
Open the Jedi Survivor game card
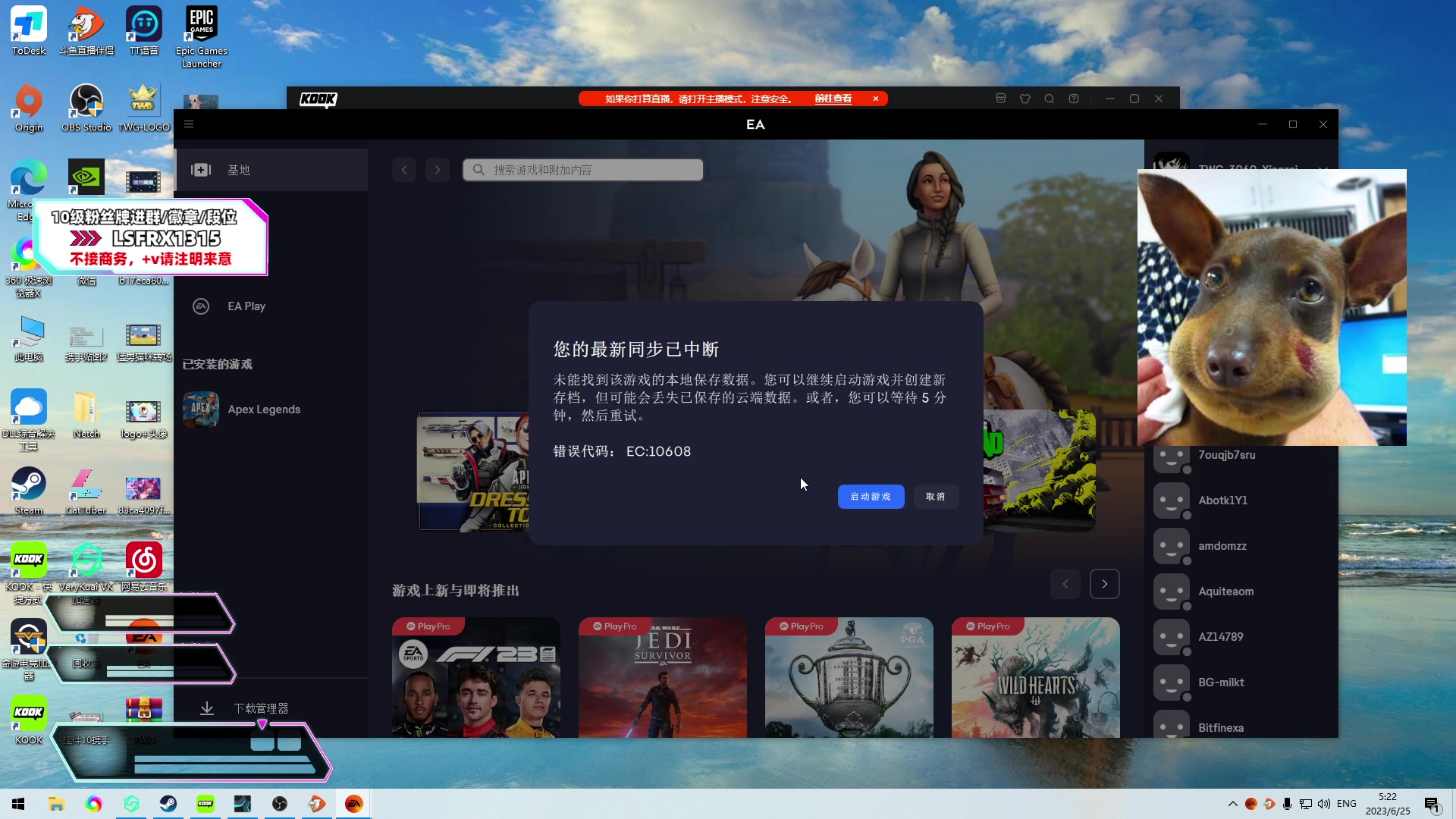[x=663, y=677]
